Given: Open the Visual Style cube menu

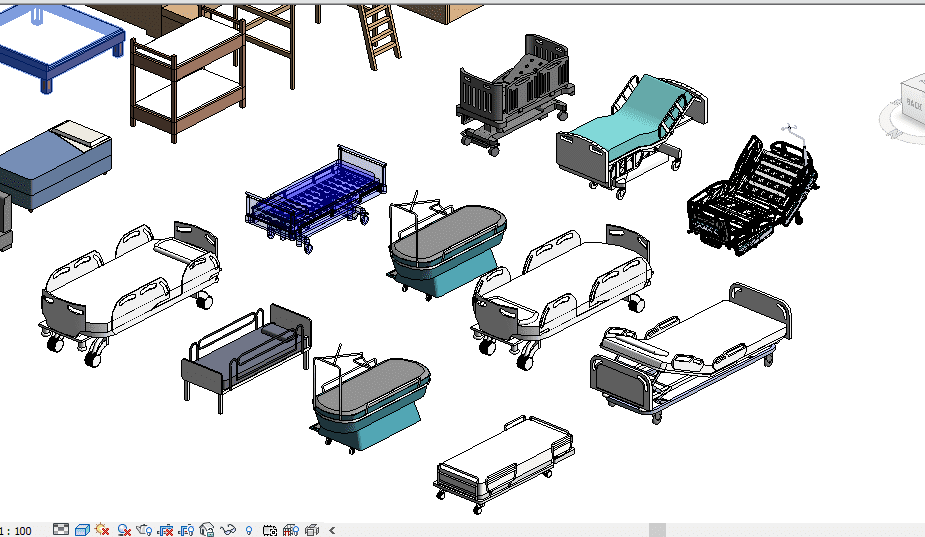Looking at the screenshot, I should (x=82, y=530).
